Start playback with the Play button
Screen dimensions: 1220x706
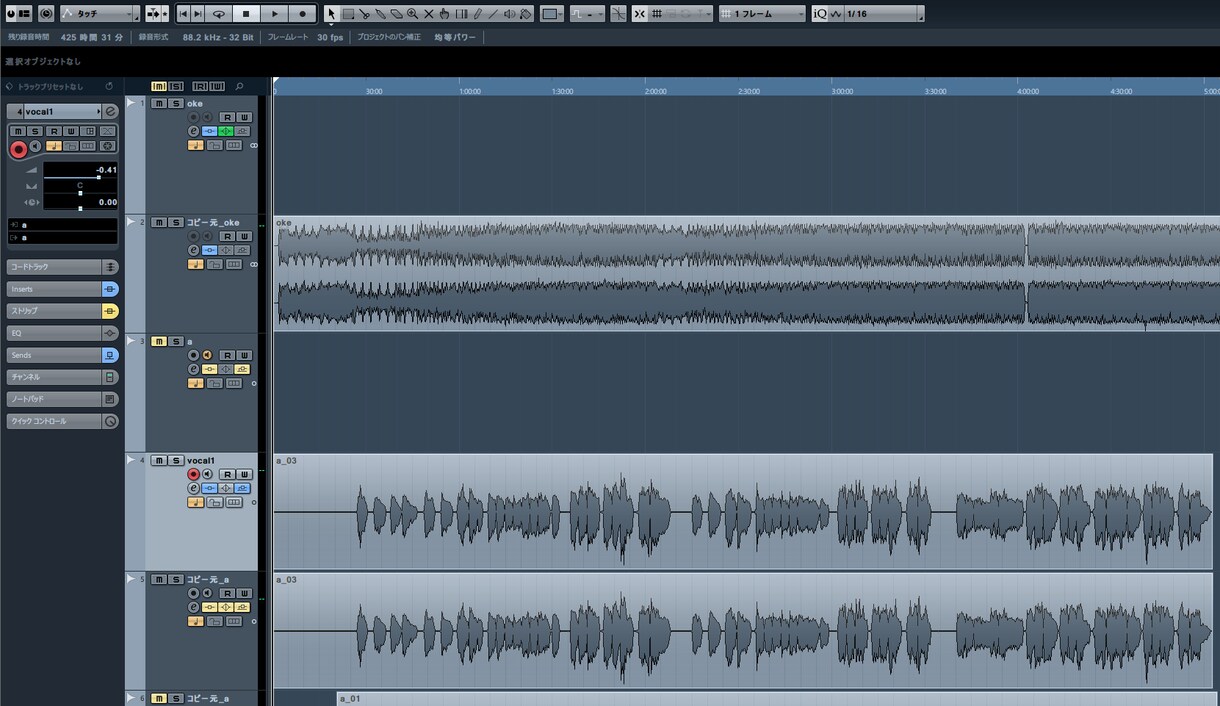(274, 14)
